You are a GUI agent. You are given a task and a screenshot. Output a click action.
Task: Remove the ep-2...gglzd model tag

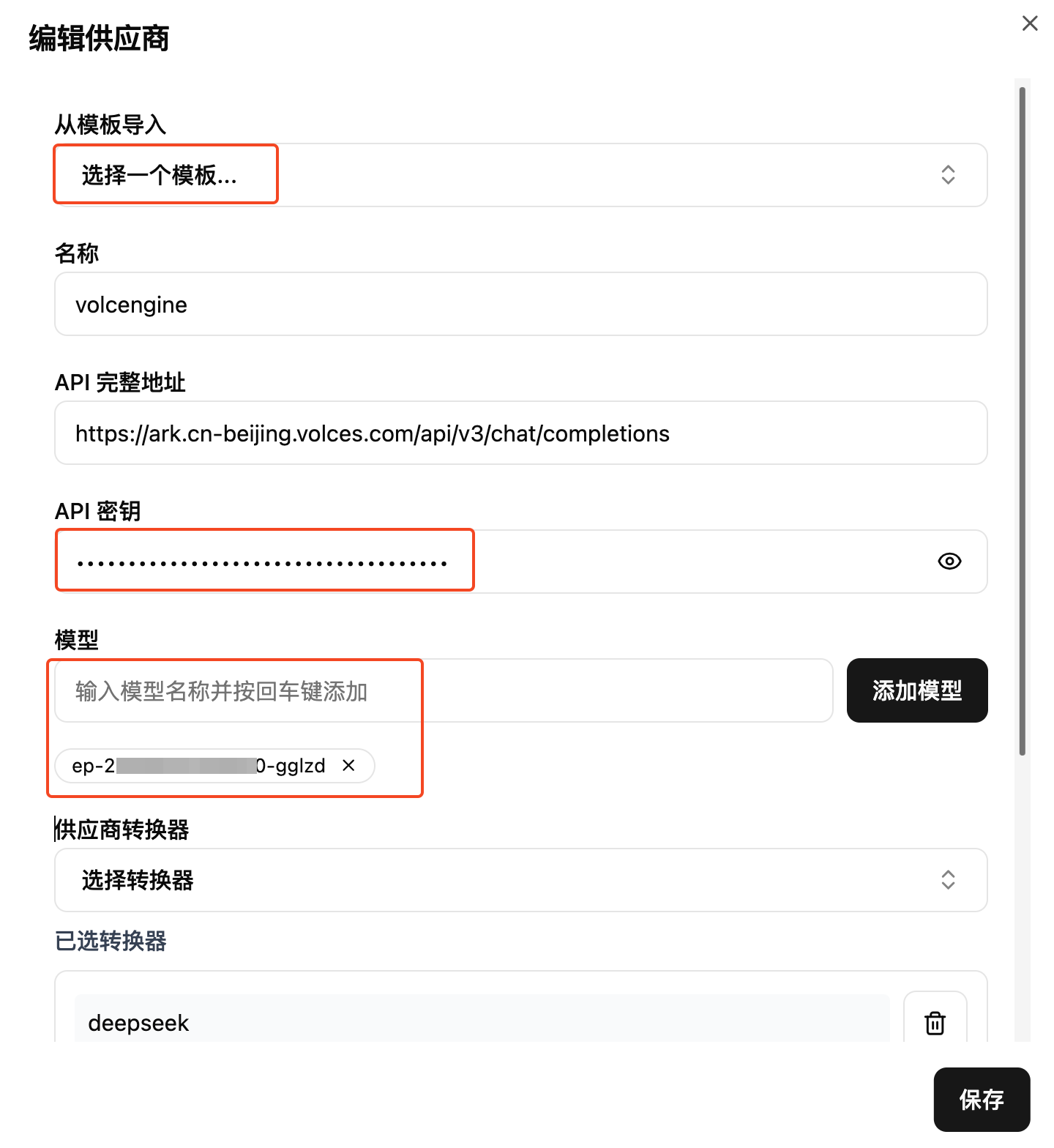[348, 765]
